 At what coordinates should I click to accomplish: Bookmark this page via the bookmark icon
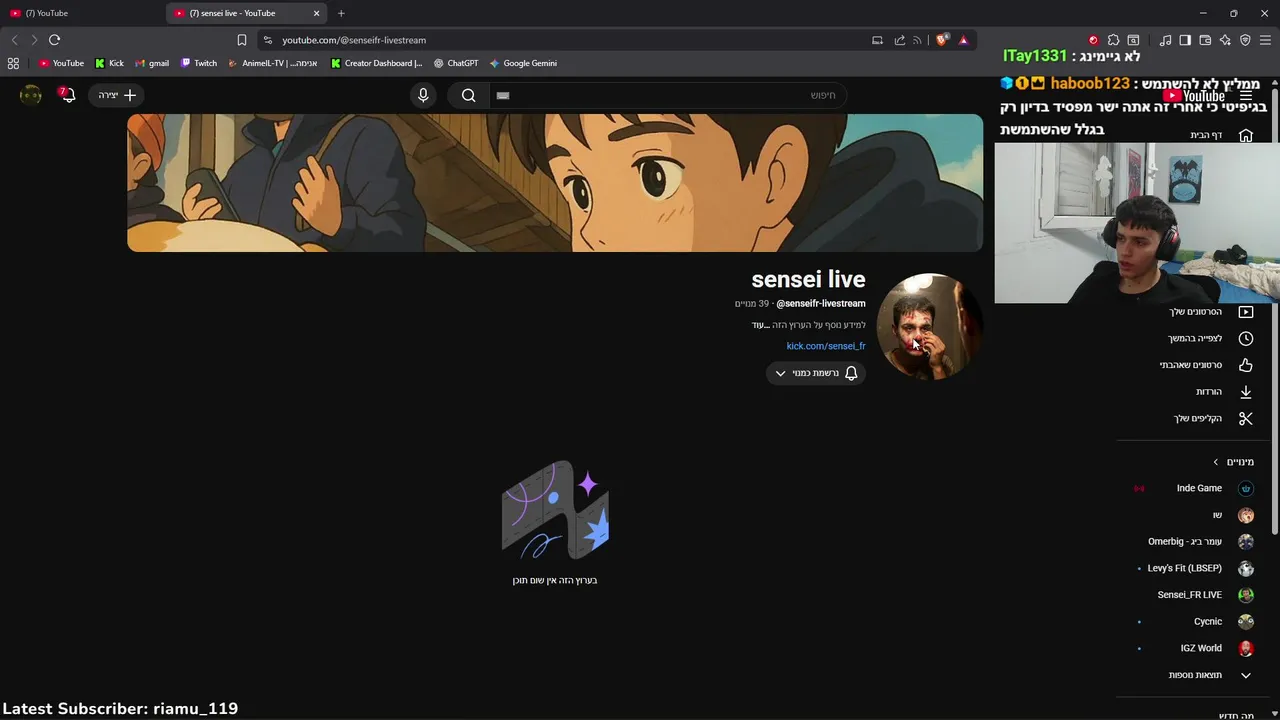241,40
